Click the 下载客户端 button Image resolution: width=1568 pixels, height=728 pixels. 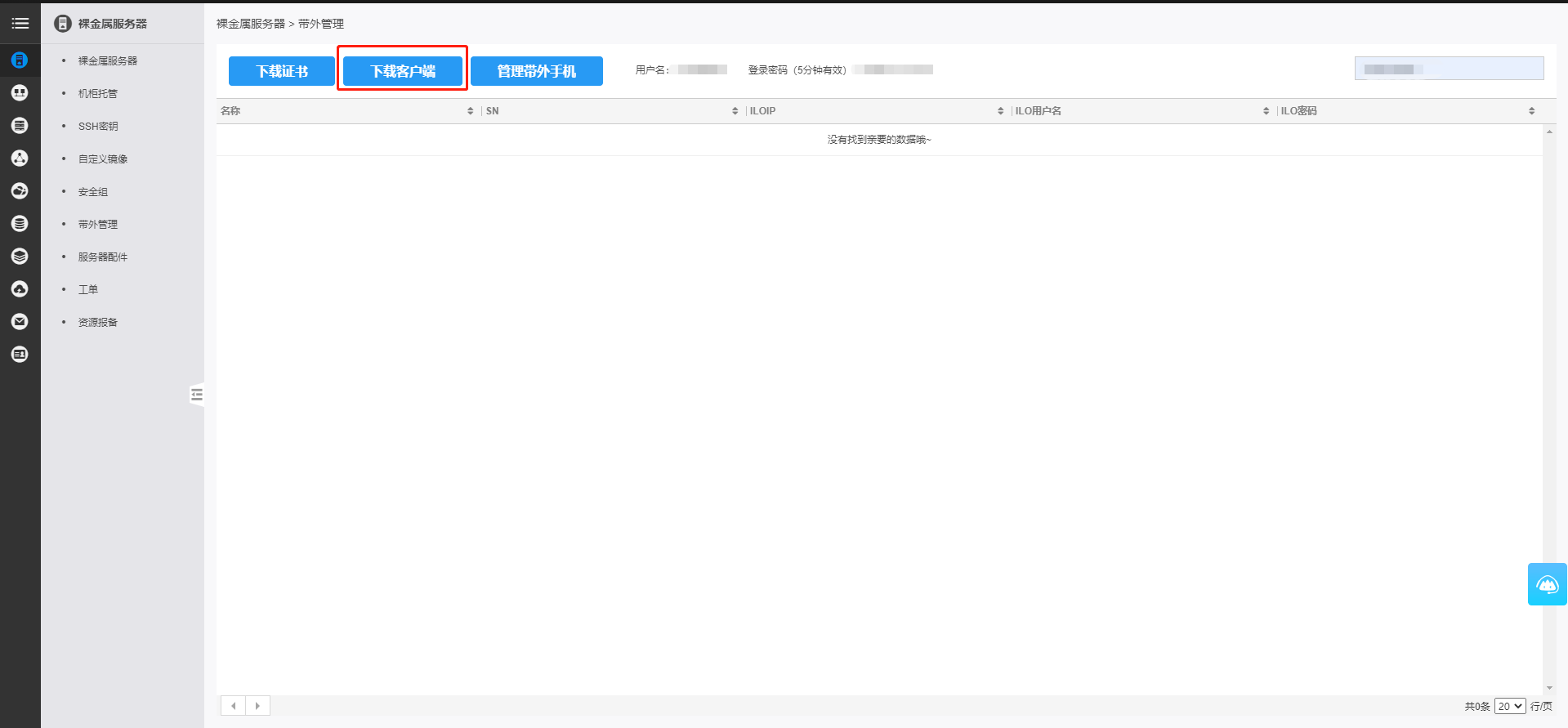[x=403, y=71]
